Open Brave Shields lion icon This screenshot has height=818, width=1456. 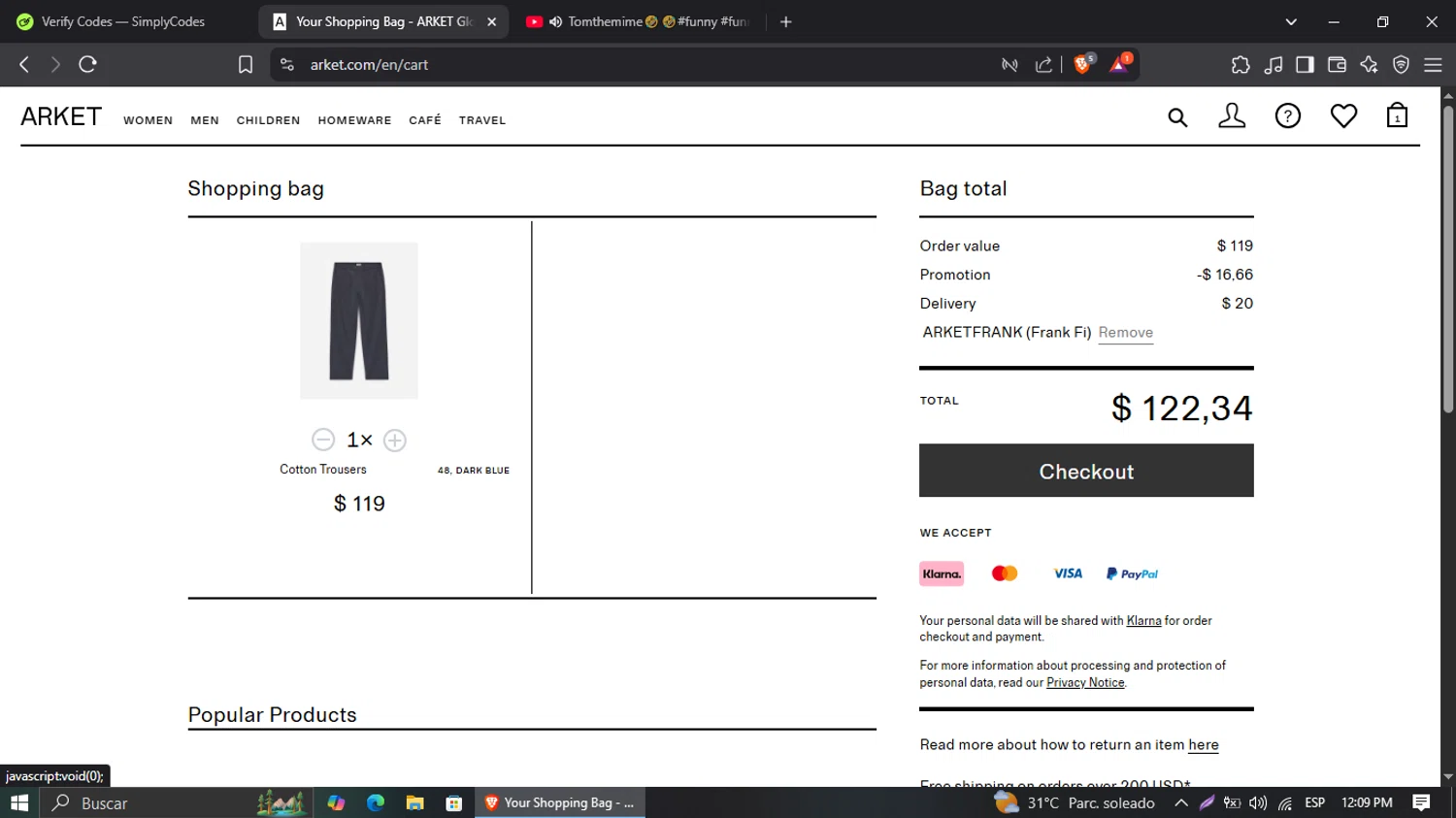coord(1083,64)
